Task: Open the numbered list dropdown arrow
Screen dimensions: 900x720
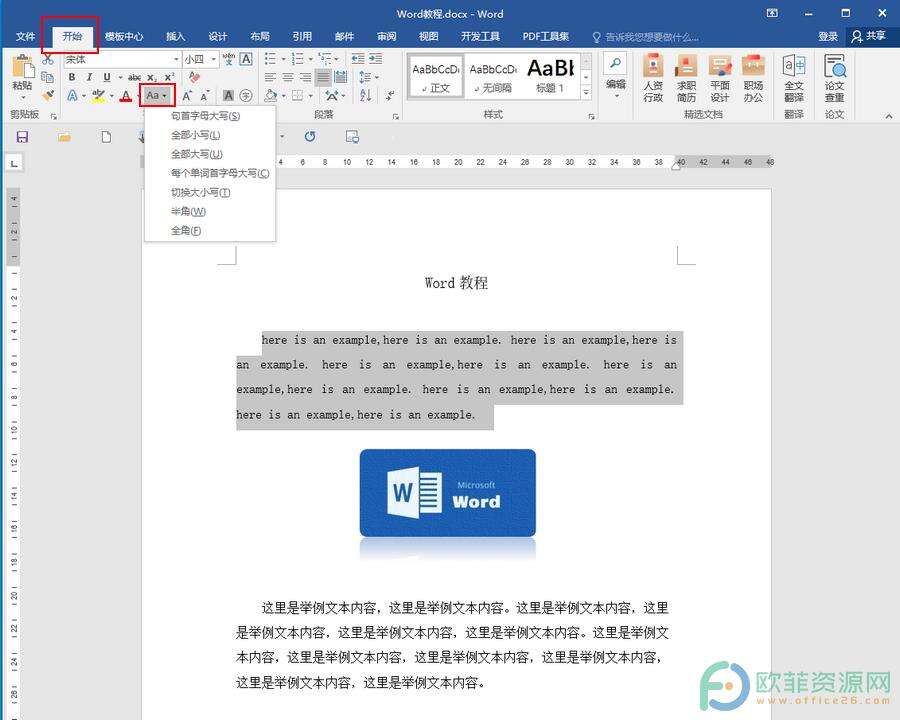Action: click(x=311, y=59)
